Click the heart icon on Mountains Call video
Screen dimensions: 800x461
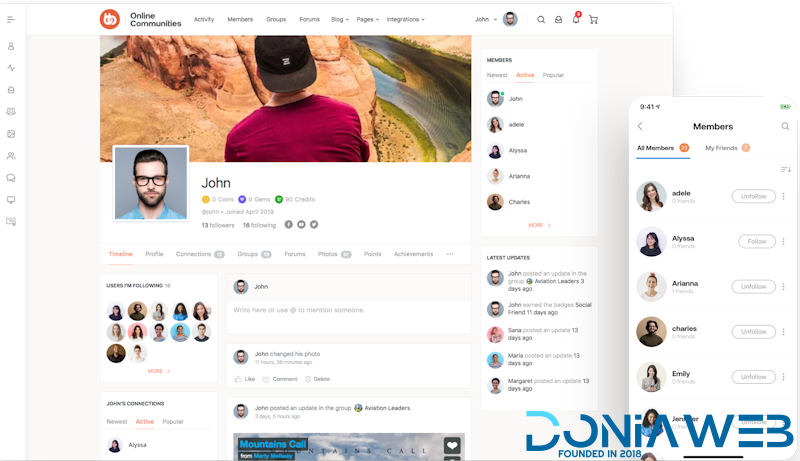pyautogui.click(x=452, y=446)
